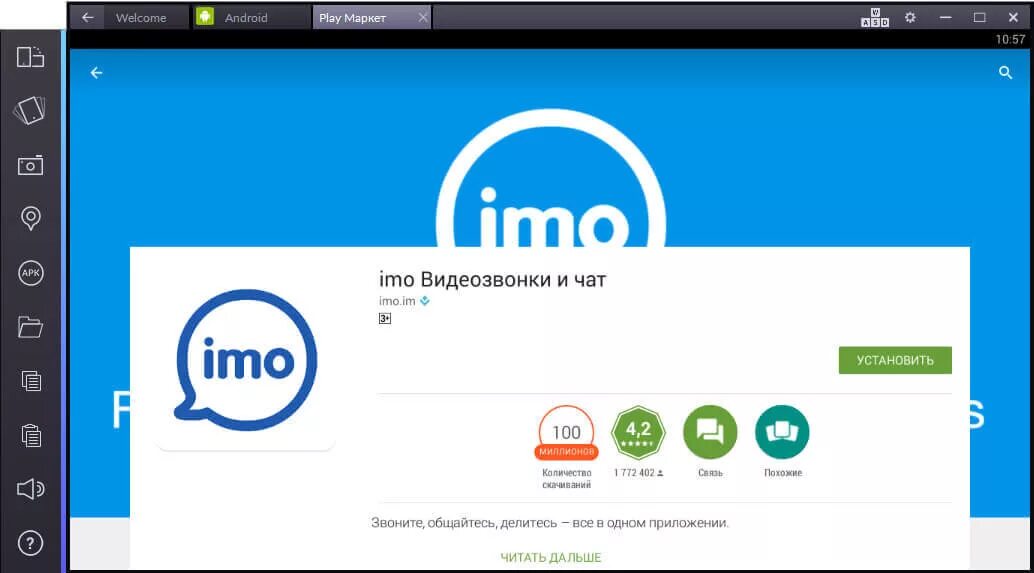Open the WASD keyboard mapping icon
The width and height of the screenshot is (1034, 573).
pyautogui.click(x=875, y=18)
